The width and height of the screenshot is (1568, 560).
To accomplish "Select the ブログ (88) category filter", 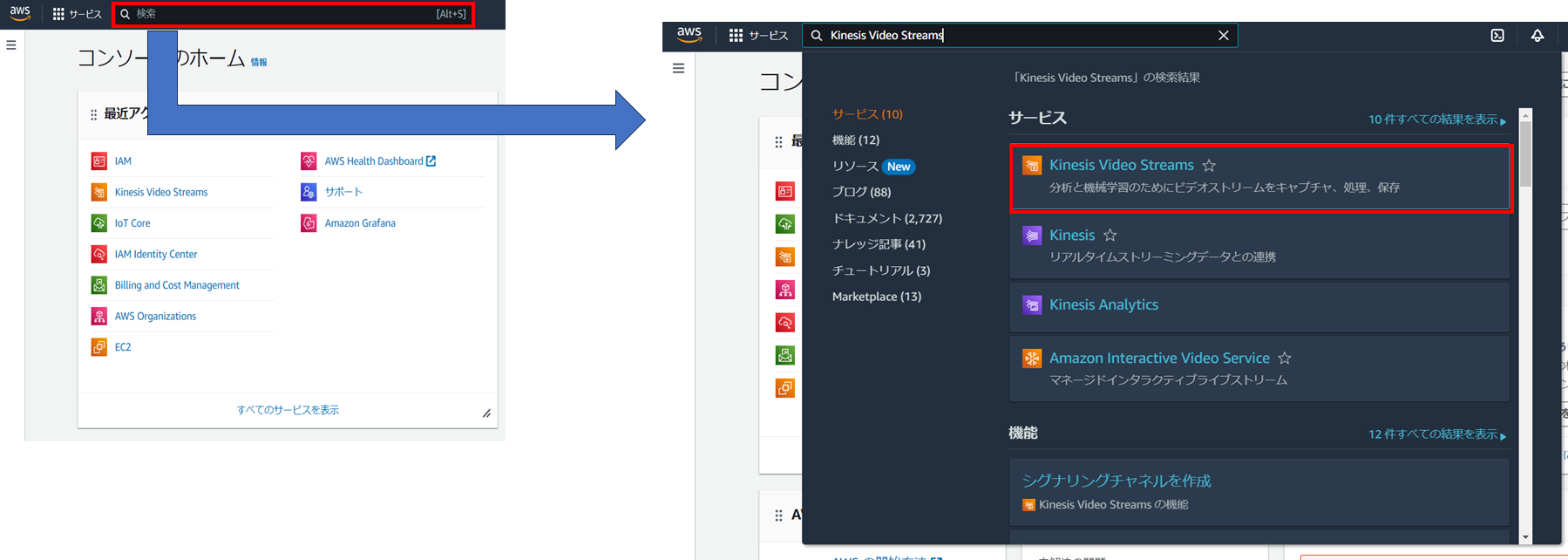I will [x=861, y=192].
